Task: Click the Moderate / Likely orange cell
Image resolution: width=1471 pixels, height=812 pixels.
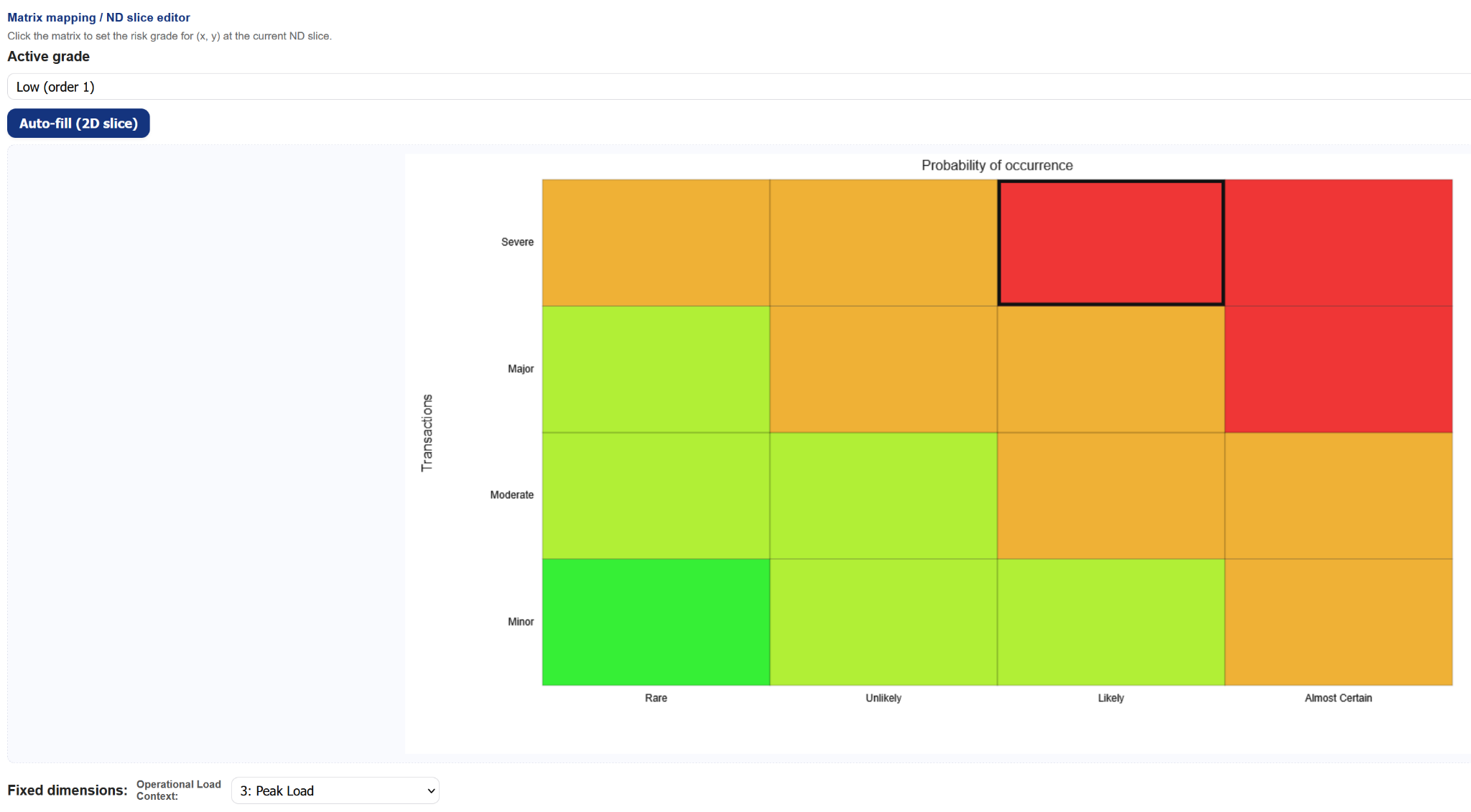Action: (1111, 495)
